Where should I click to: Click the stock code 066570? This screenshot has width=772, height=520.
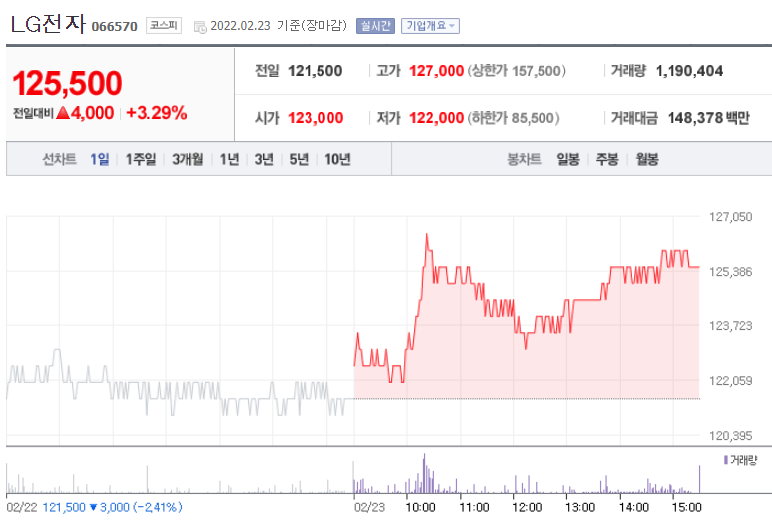pos(115,26)
